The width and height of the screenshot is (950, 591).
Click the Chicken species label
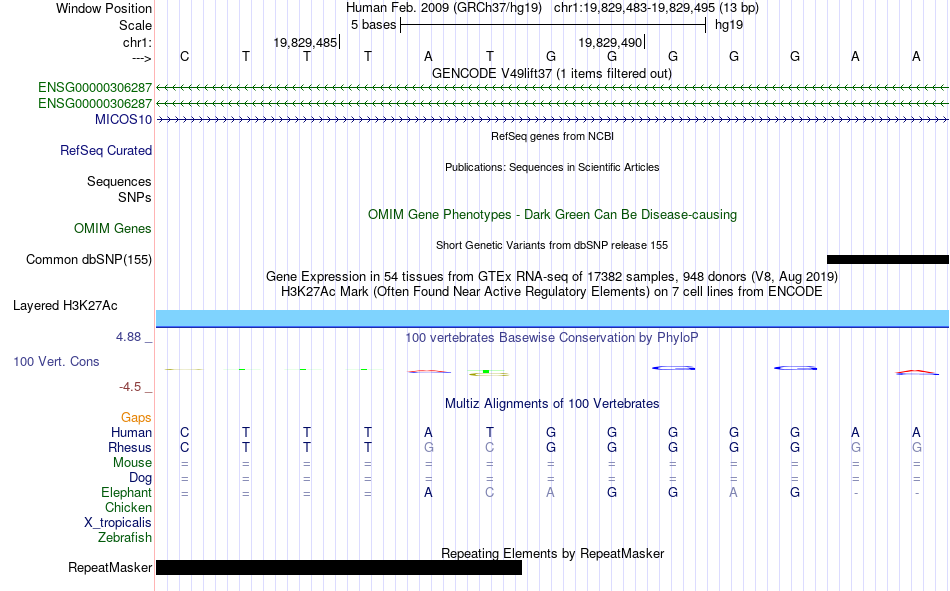[x=128, y=507]
